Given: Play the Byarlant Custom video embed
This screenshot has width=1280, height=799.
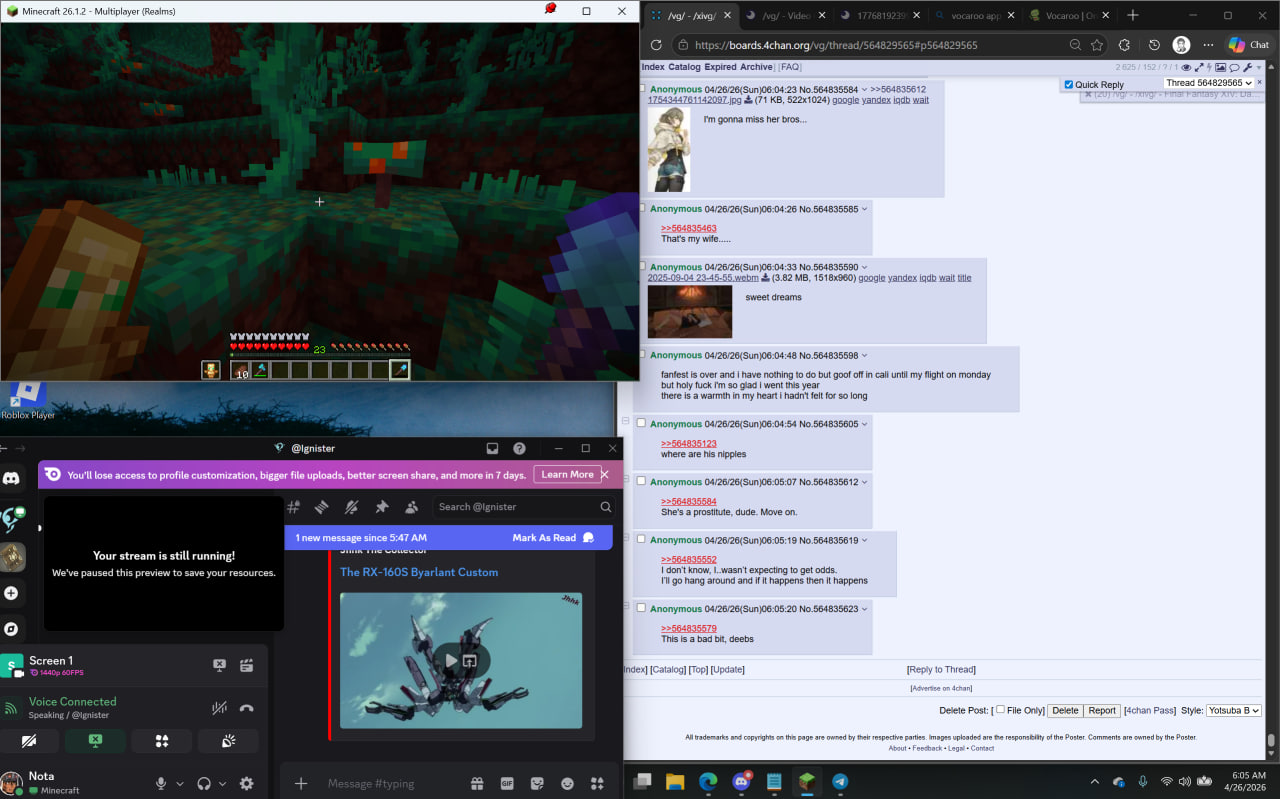Looking at the screenshot, I should pyautogui.click(x=451, y=660).
